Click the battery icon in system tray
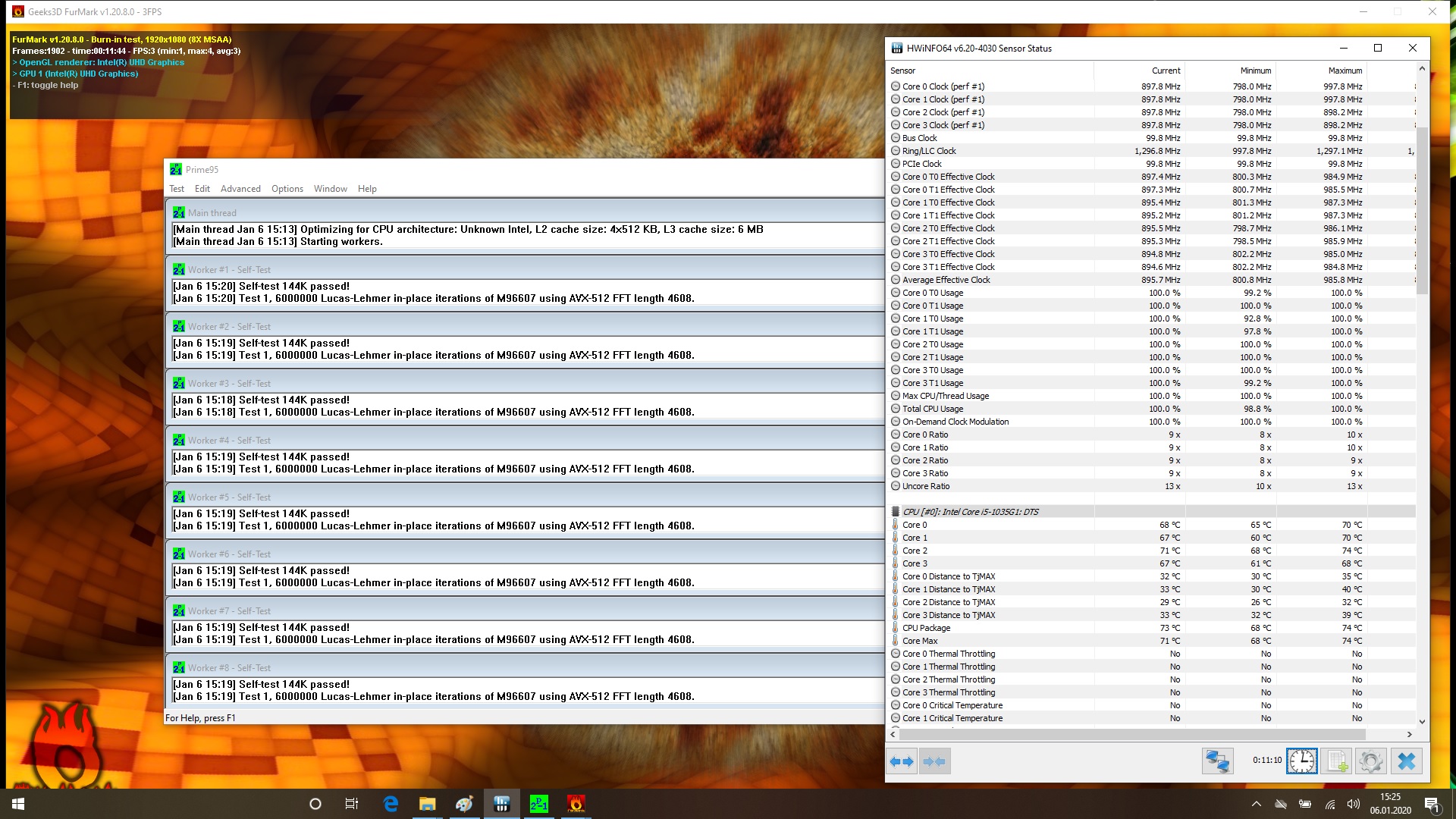 (1305, 804)
